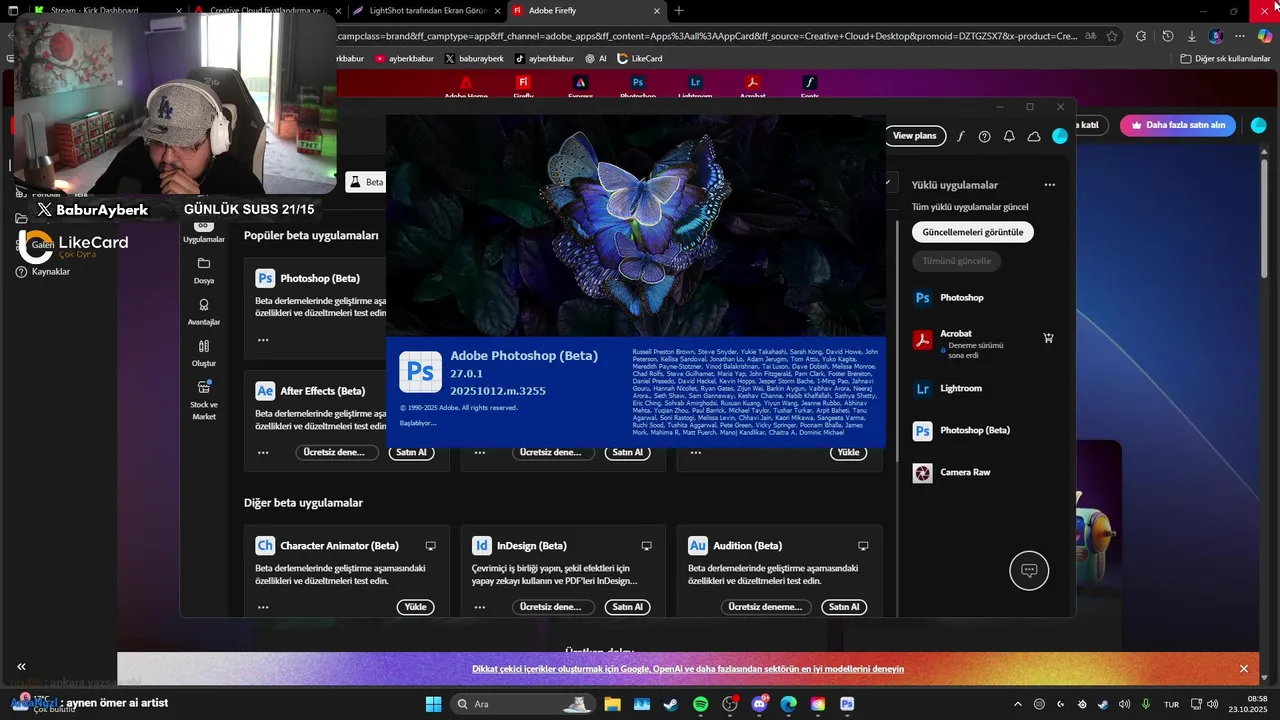The height and width of the screenshot is (720, 1280).
Task: Close the promotional banner at bottom
Action: point(1244,669)
